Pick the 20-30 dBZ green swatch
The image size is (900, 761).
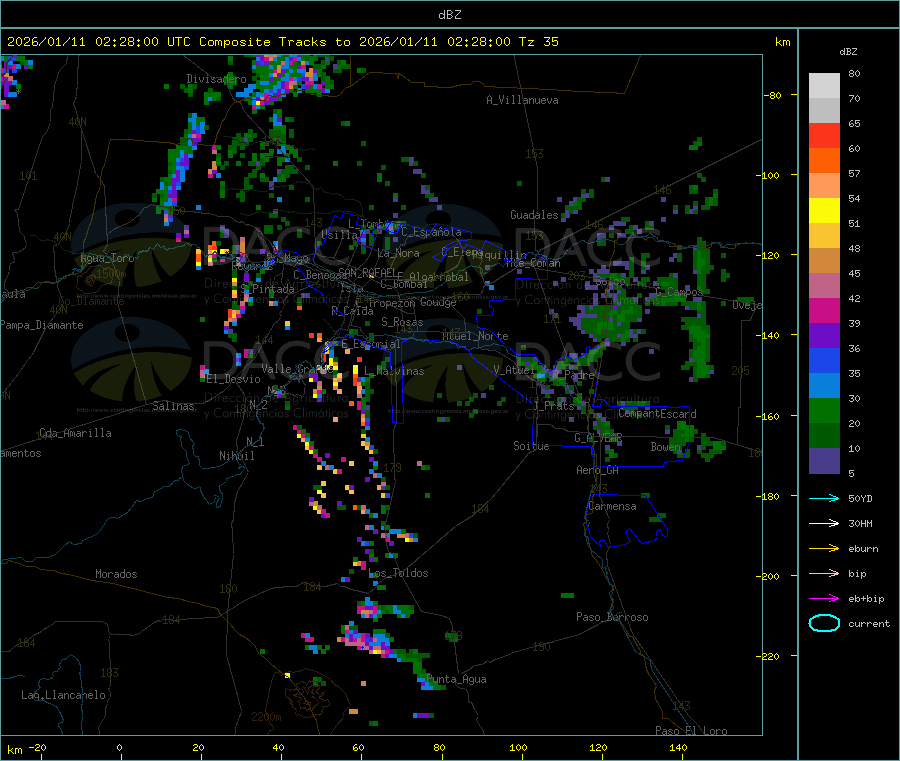pyautogui.click(x=824, y=410)
